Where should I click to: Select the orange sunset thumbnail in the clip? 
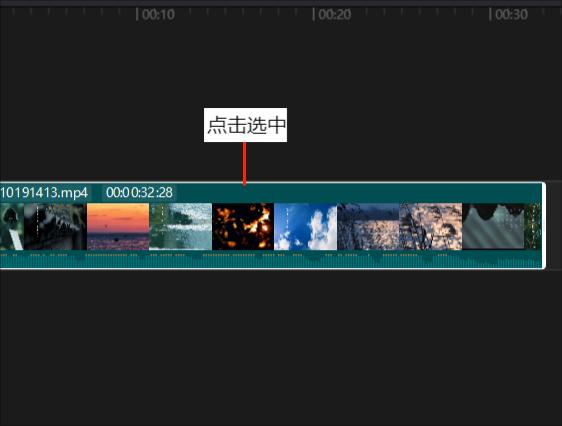(118, 226)
